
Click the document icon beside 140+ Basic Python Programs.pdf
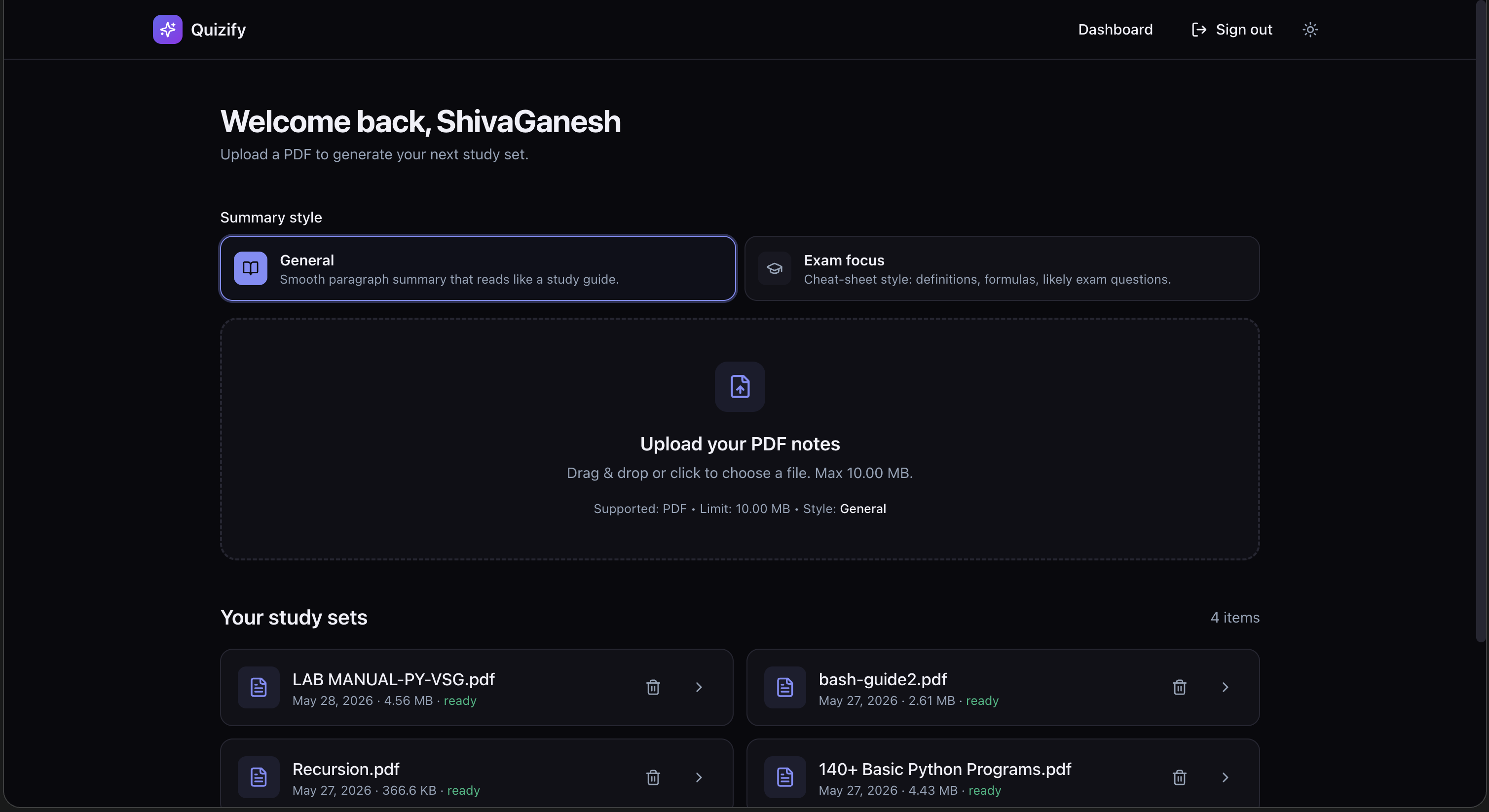click(785, 777)
